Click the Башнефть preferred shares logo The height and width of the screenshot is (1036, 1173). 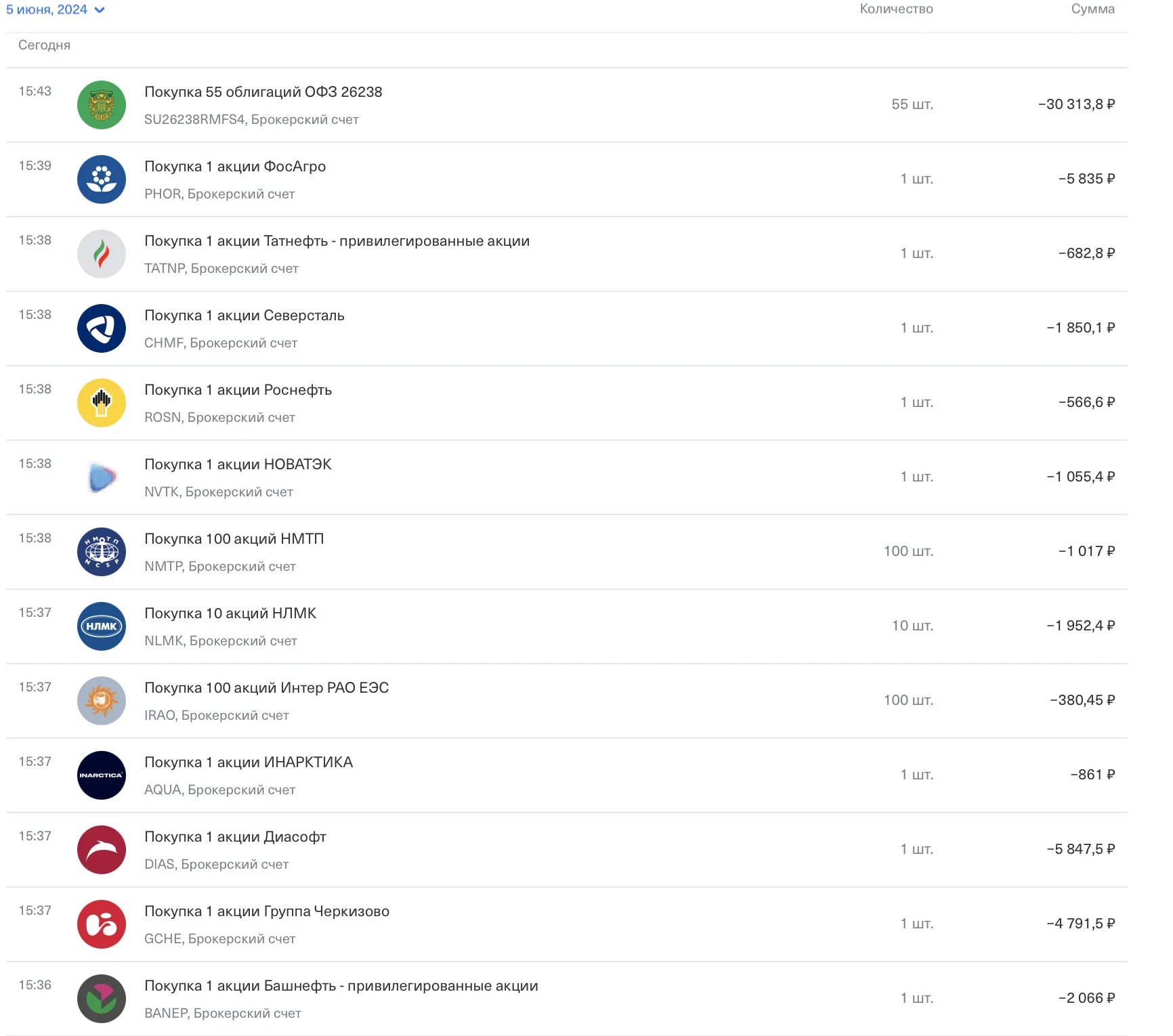point(102,999)
